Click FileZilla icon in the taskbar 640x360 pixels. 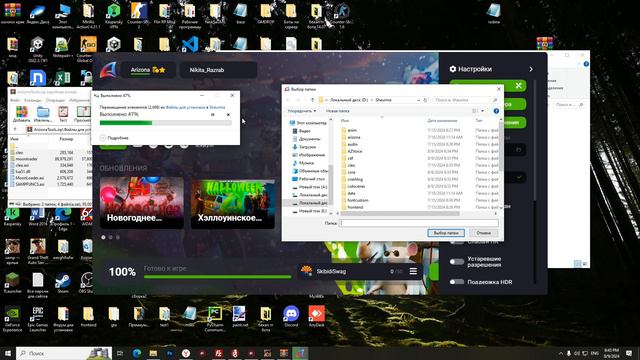218,353
